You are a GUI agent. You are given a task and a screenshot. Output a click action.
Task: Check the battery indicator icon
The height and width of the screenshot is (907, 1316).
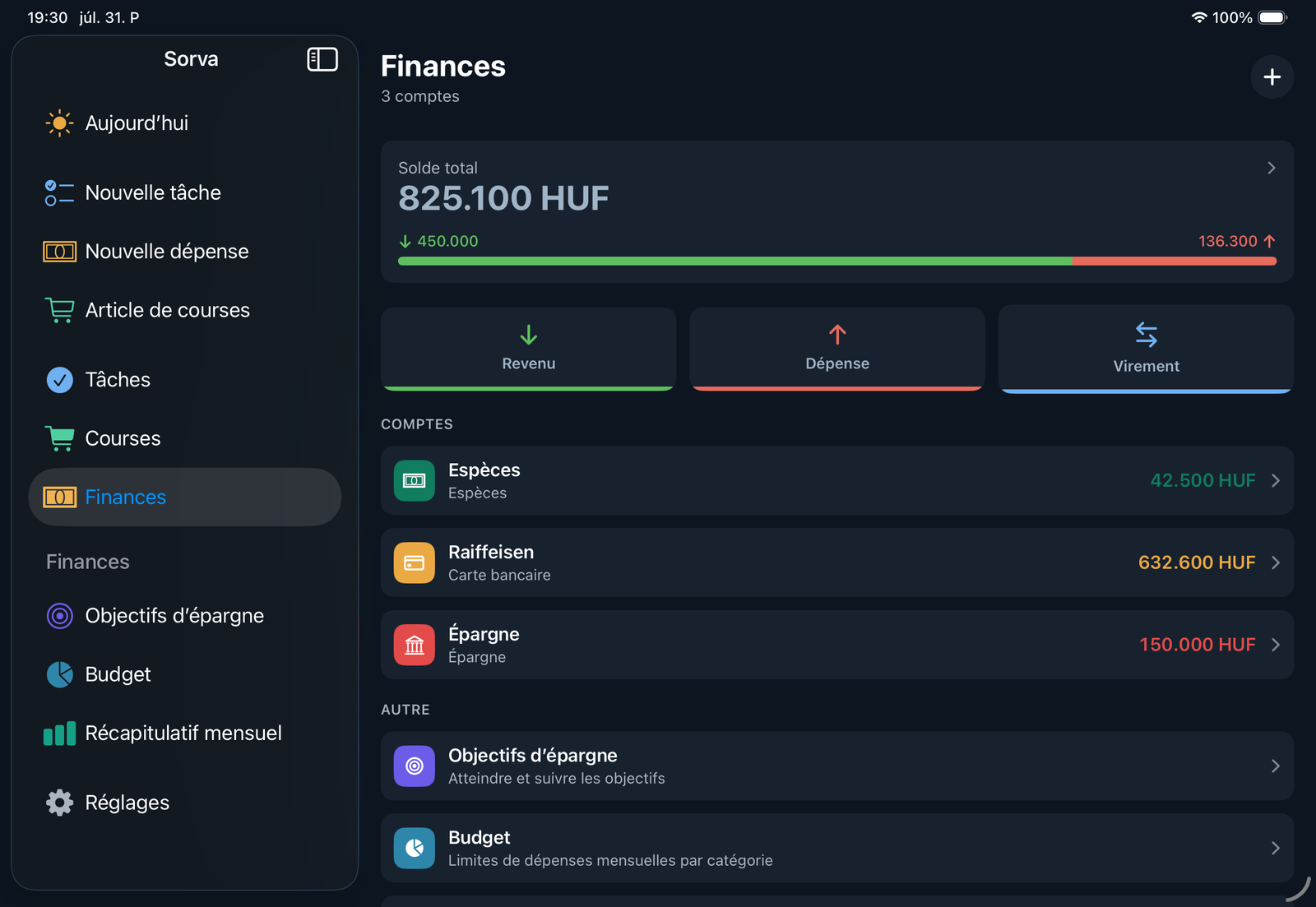[1272, 17]
